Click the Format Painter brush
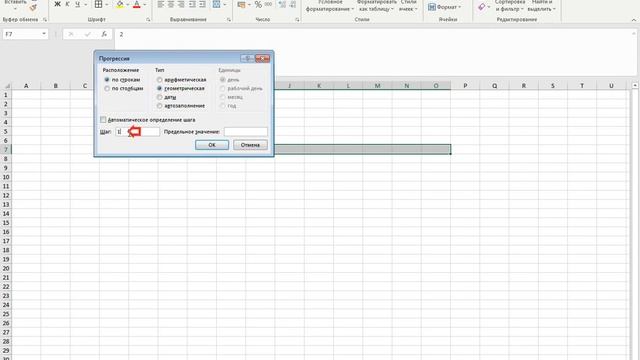The height and width of the screenshot is (360, 640). pos(33,7)
